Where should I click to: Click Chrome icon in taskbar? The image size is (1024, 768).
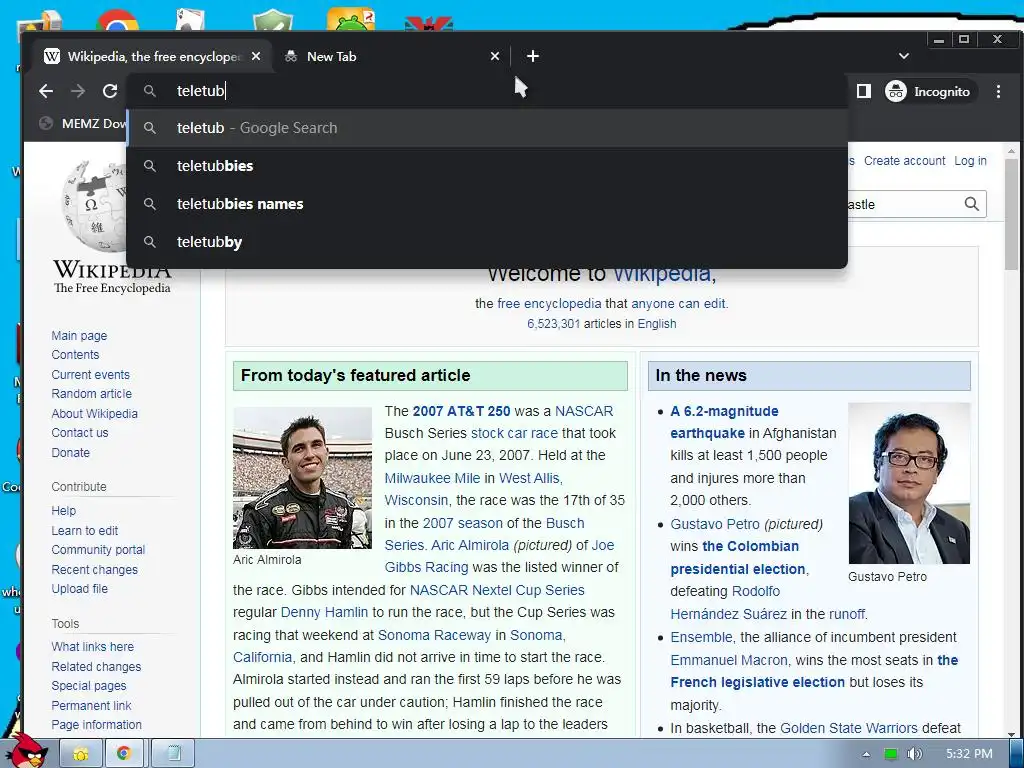point(124,754)
